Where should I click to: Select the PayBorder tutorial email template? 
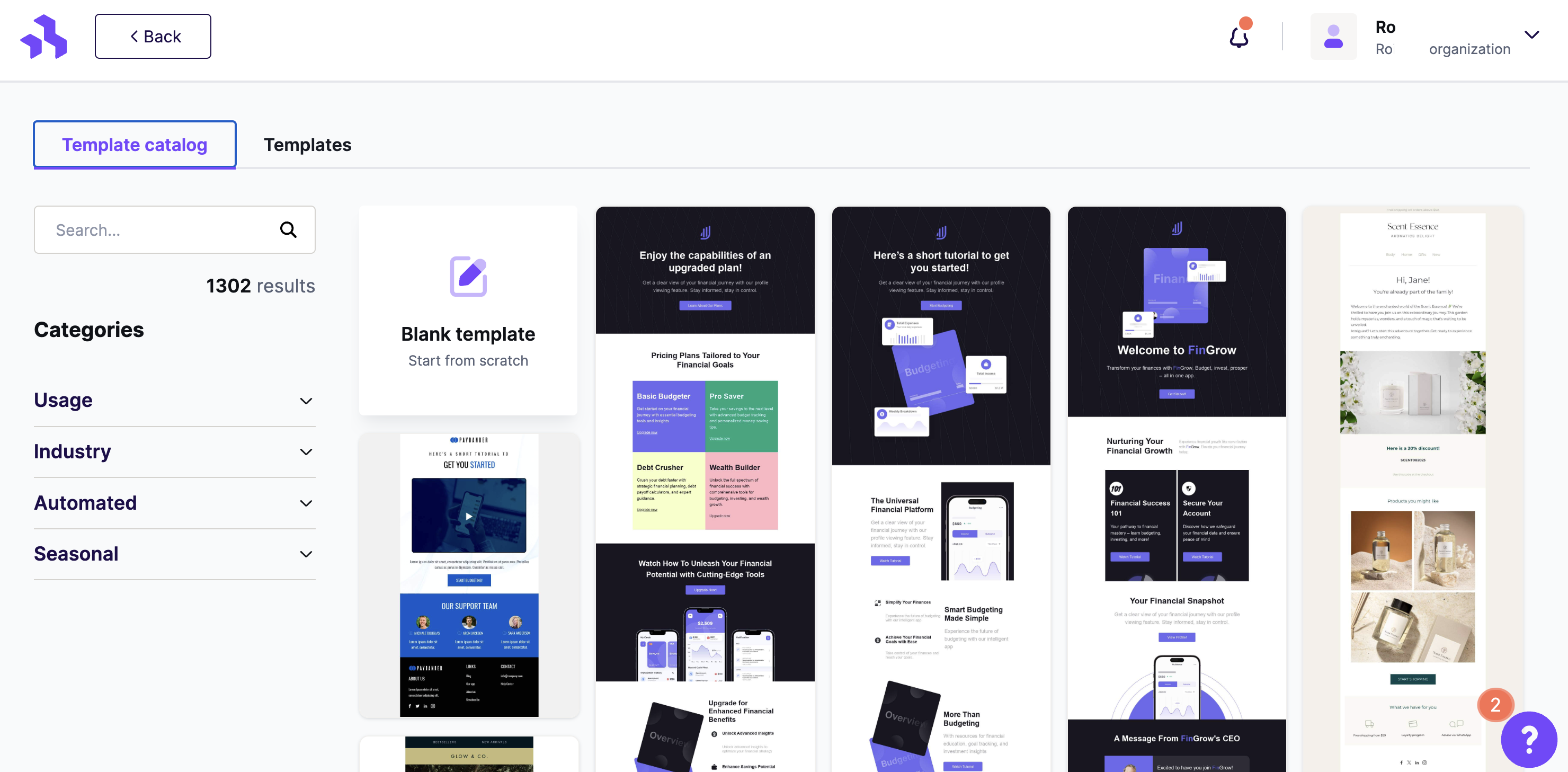pos(468,575)
